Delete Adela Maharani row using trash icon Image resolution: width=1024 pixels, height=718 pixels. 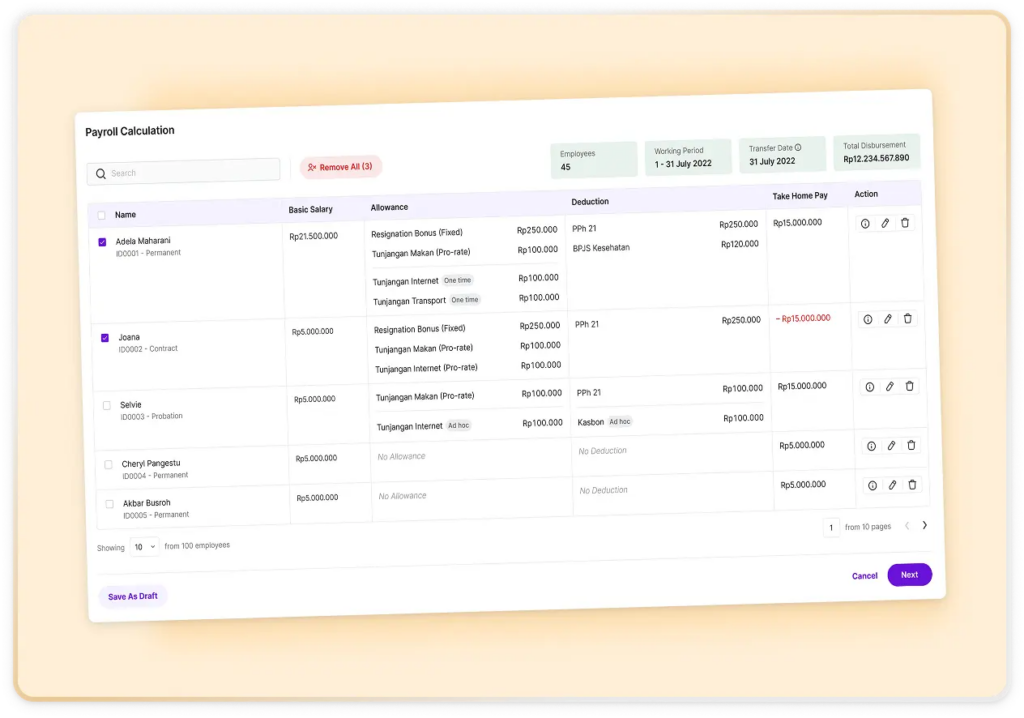905,223
